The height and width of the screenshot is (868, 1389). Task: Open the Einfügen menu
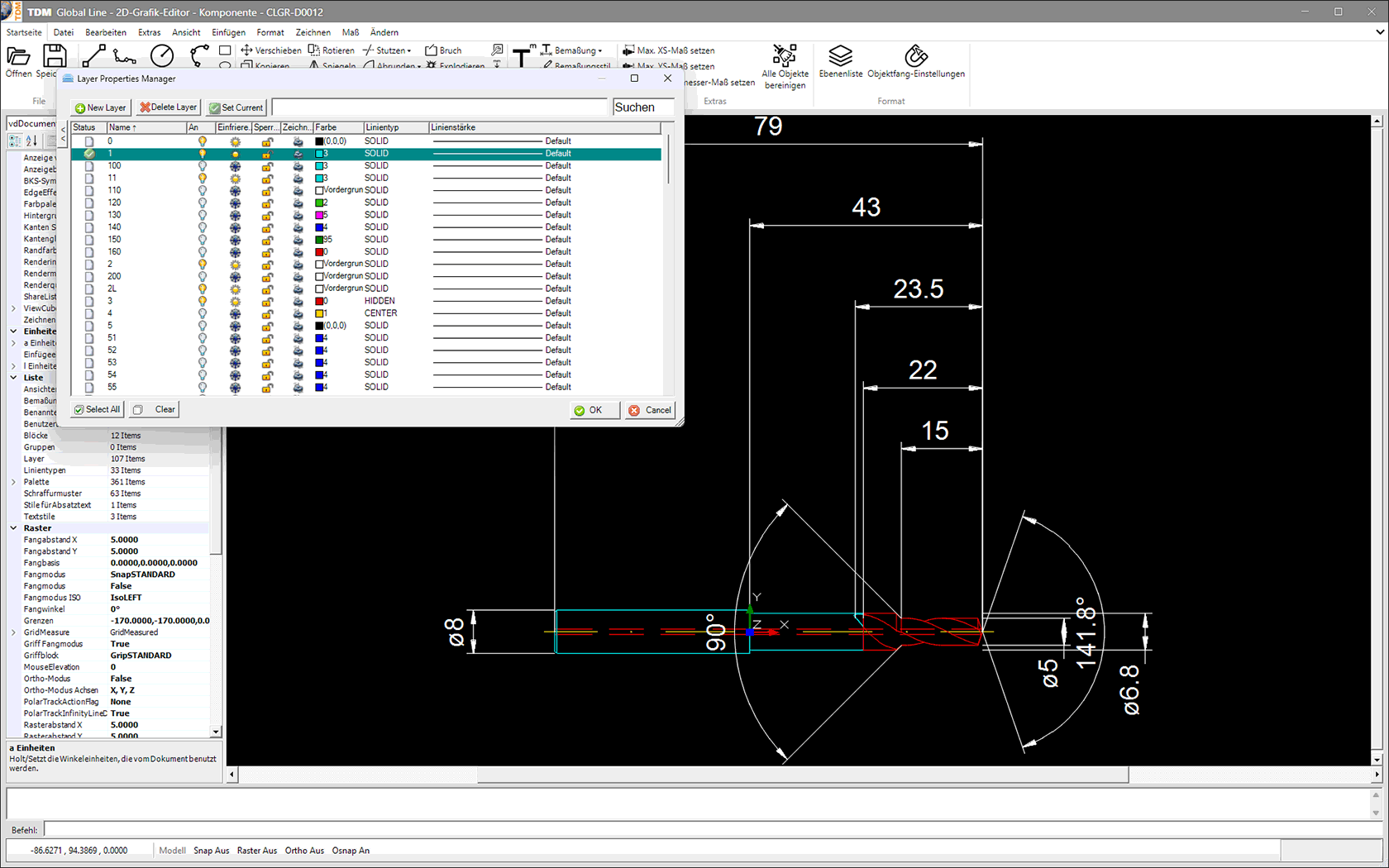[x=228, y=32]
